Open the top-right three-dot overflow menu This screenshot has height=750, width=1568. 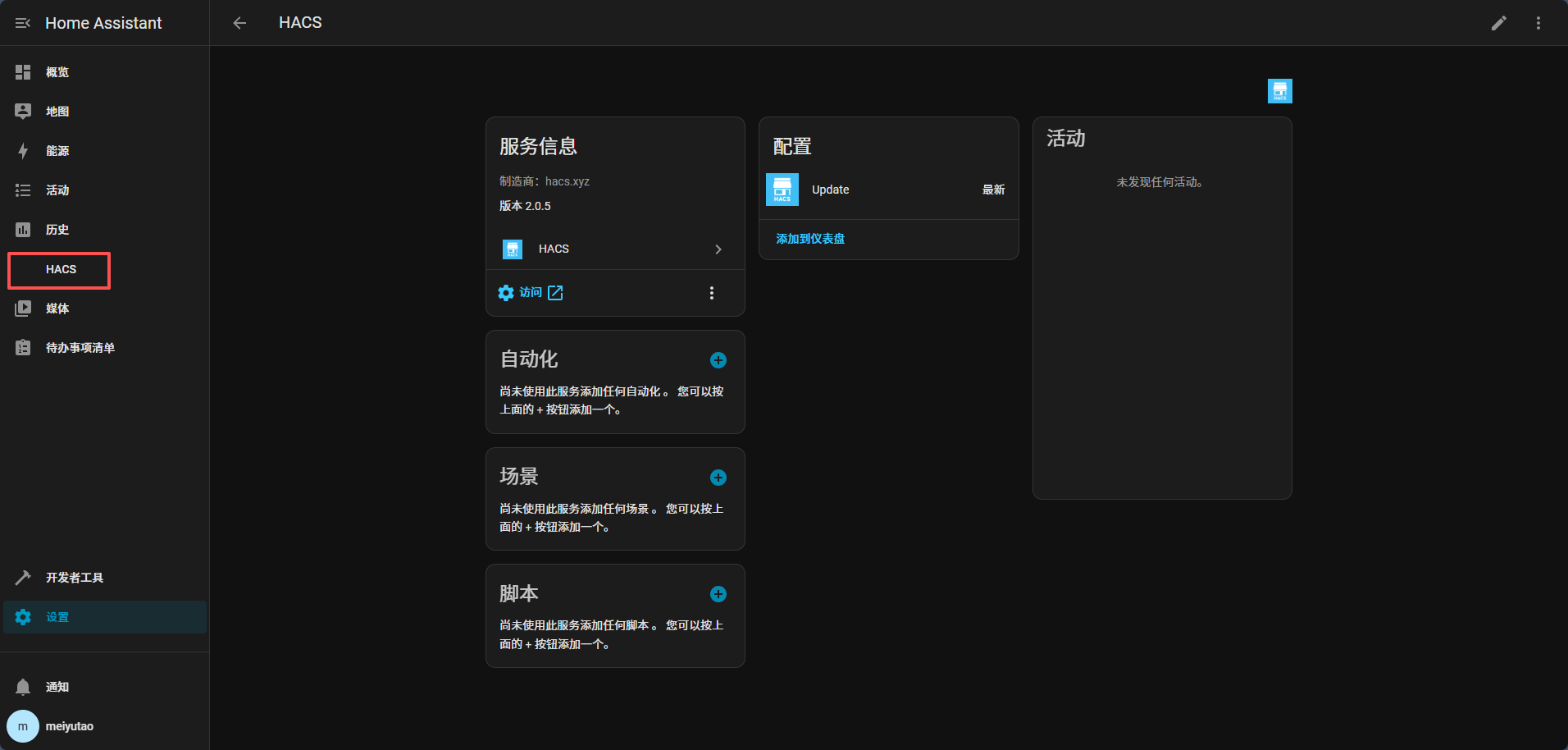coord(1538,23)
